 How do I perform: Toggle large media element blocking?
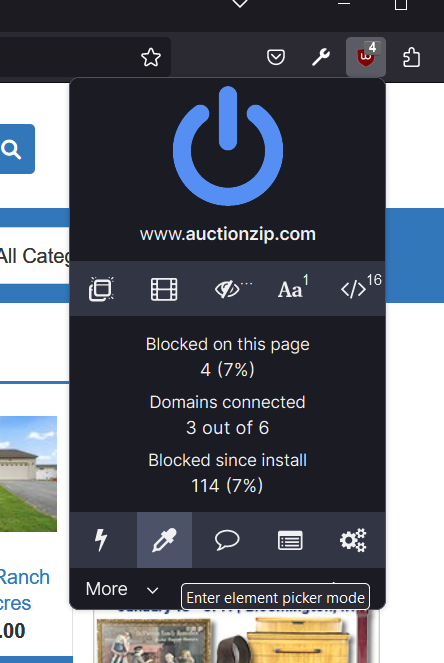[x=164, y=289]
